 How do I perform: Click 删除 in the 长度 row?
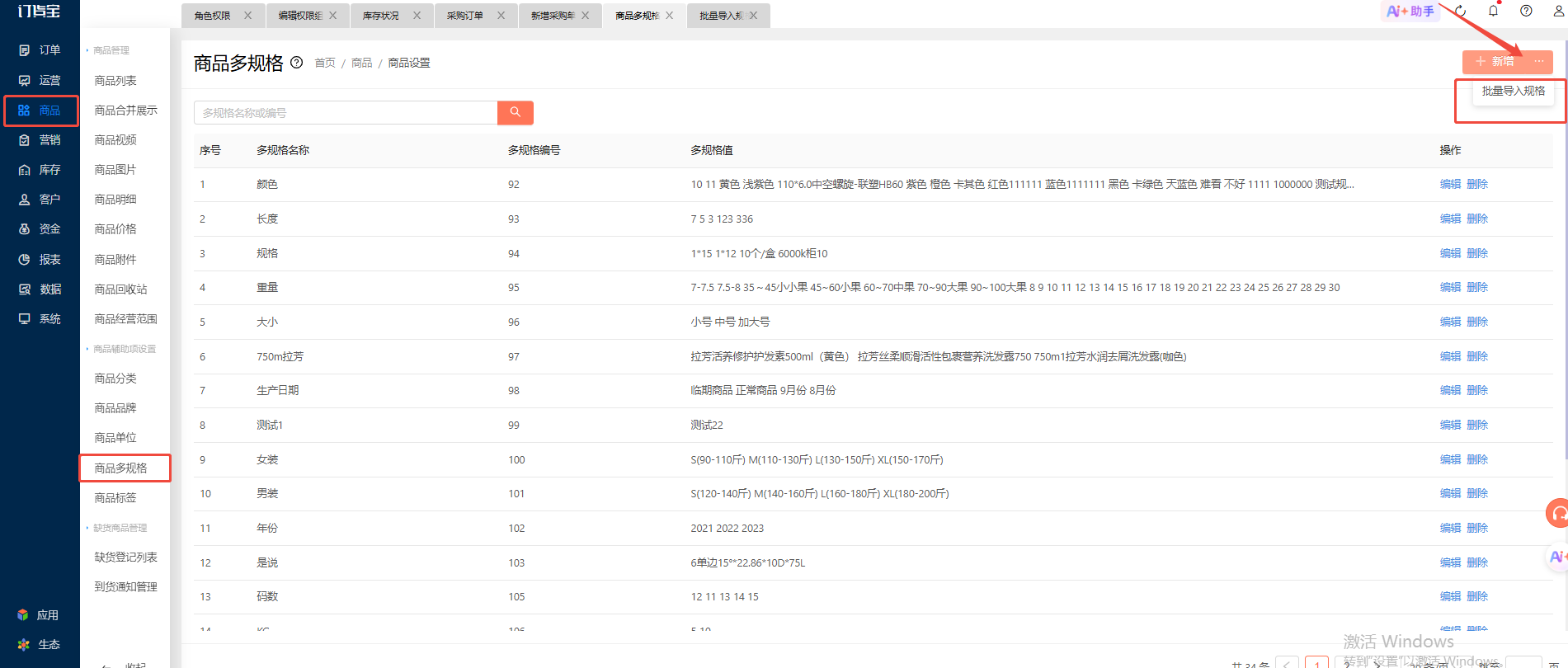1477,219
